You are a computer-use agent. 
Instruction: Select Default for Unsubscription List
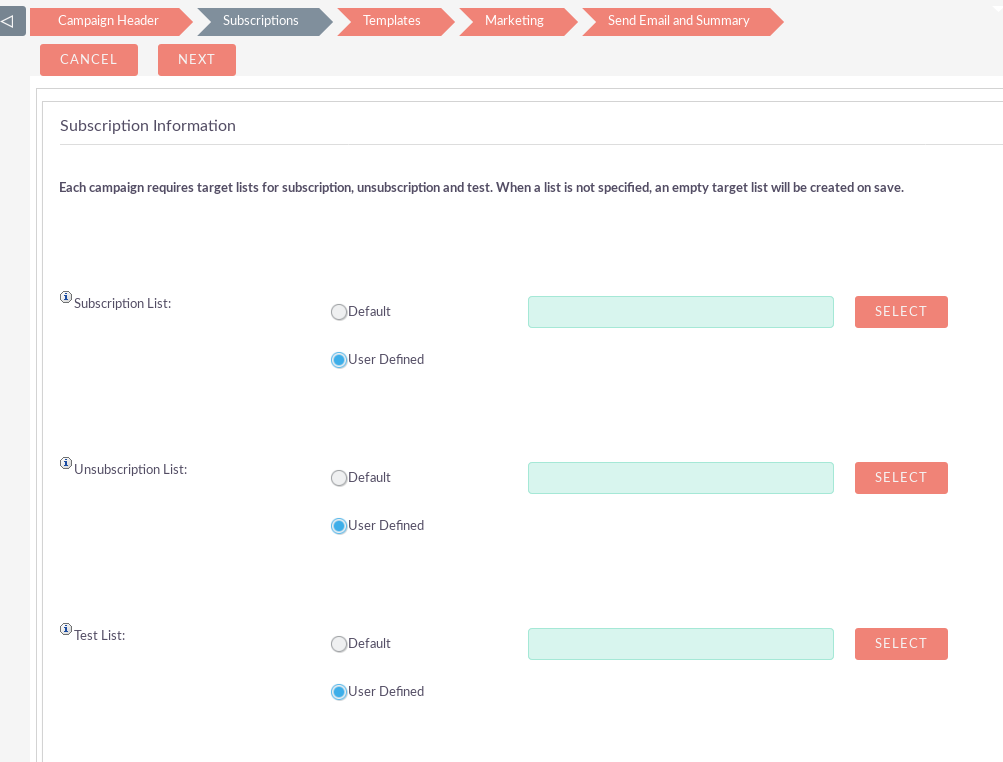point(339,478)
